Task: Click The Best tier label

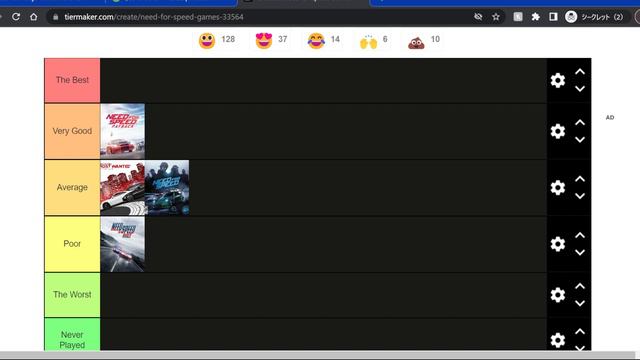Action: click(72, 80)
